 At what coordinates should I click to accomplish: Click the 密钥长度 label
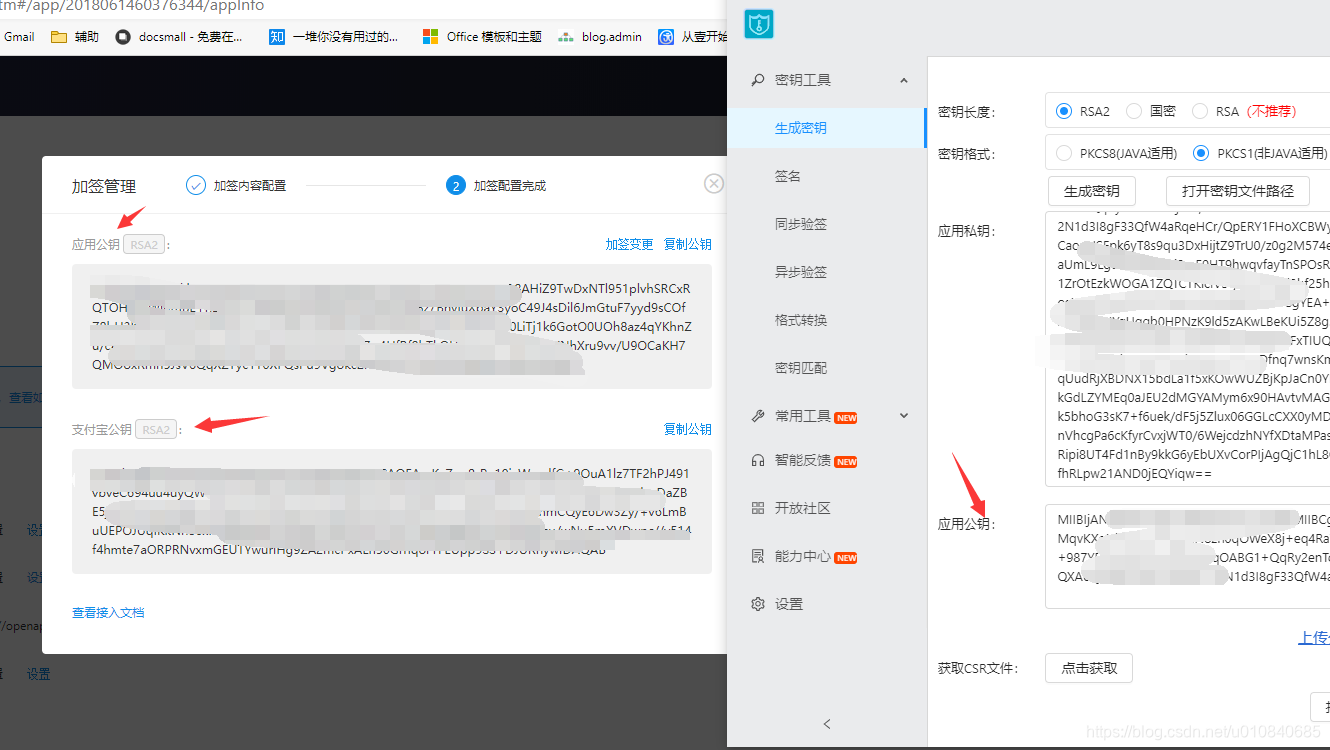[x=967, y=112]
